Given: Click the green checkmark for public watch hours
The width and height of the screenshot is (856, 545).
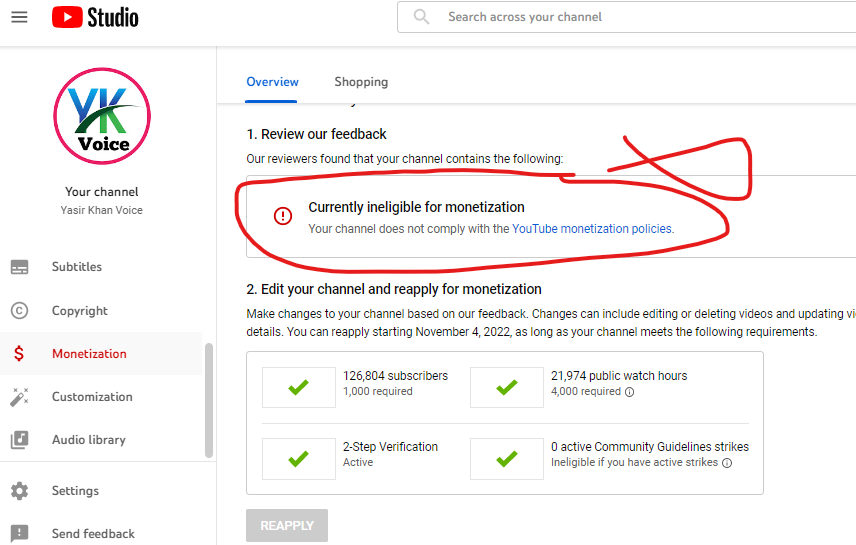Looking at the screenshot, I should point(507,387).
